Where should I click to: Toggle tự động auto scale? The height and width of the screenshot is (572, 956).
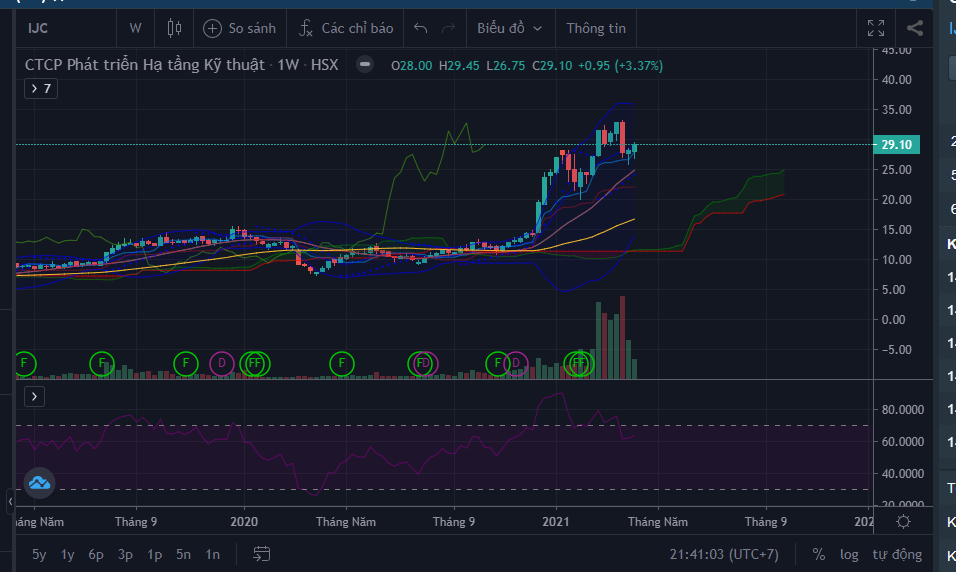[x=897, y=553]
